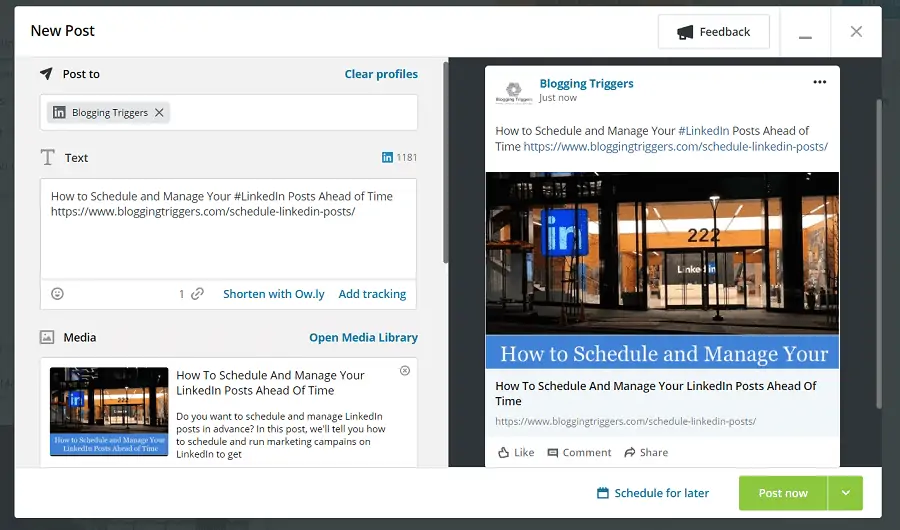The image size is (900, 530).
Task: Click inside the post text area
Action: tap(228, 229)
